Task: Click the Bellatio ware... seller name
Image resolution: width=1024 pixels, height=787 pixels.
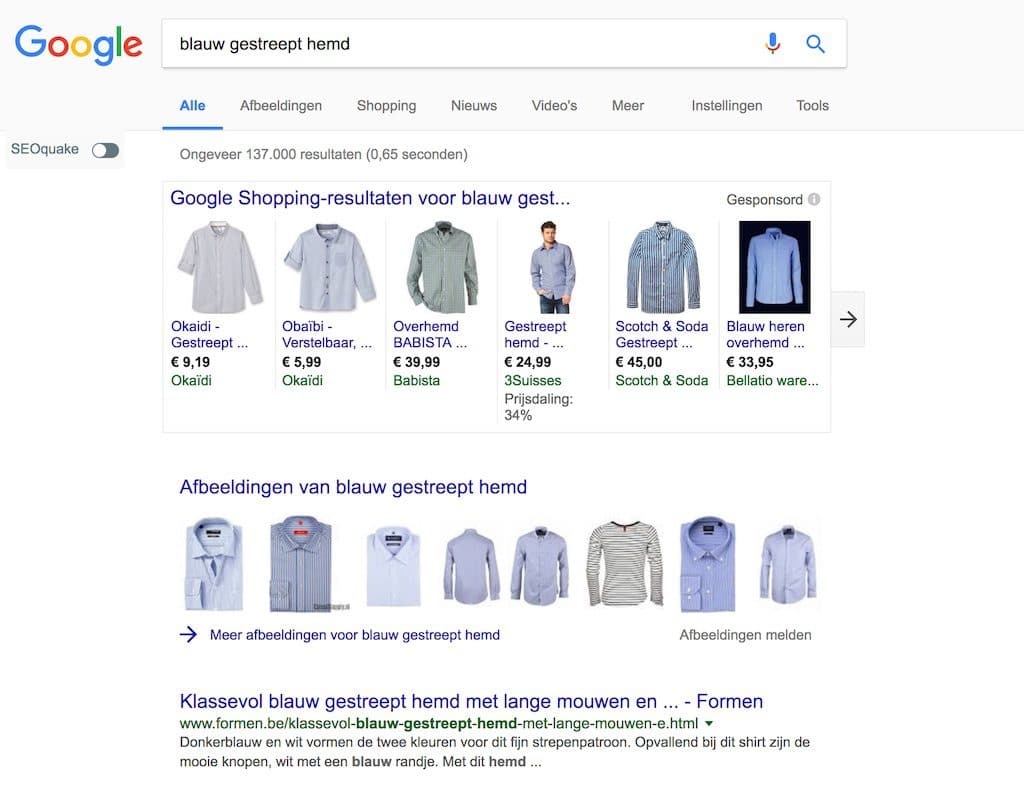Action: point(772,381)
